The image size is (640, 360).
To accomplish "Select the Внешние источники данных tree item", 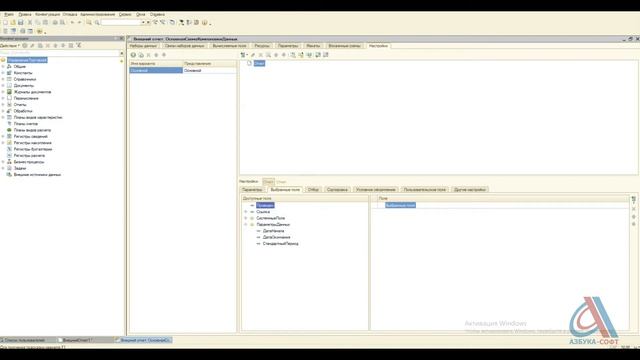I will pyautogui.click(x=37, y=174).
